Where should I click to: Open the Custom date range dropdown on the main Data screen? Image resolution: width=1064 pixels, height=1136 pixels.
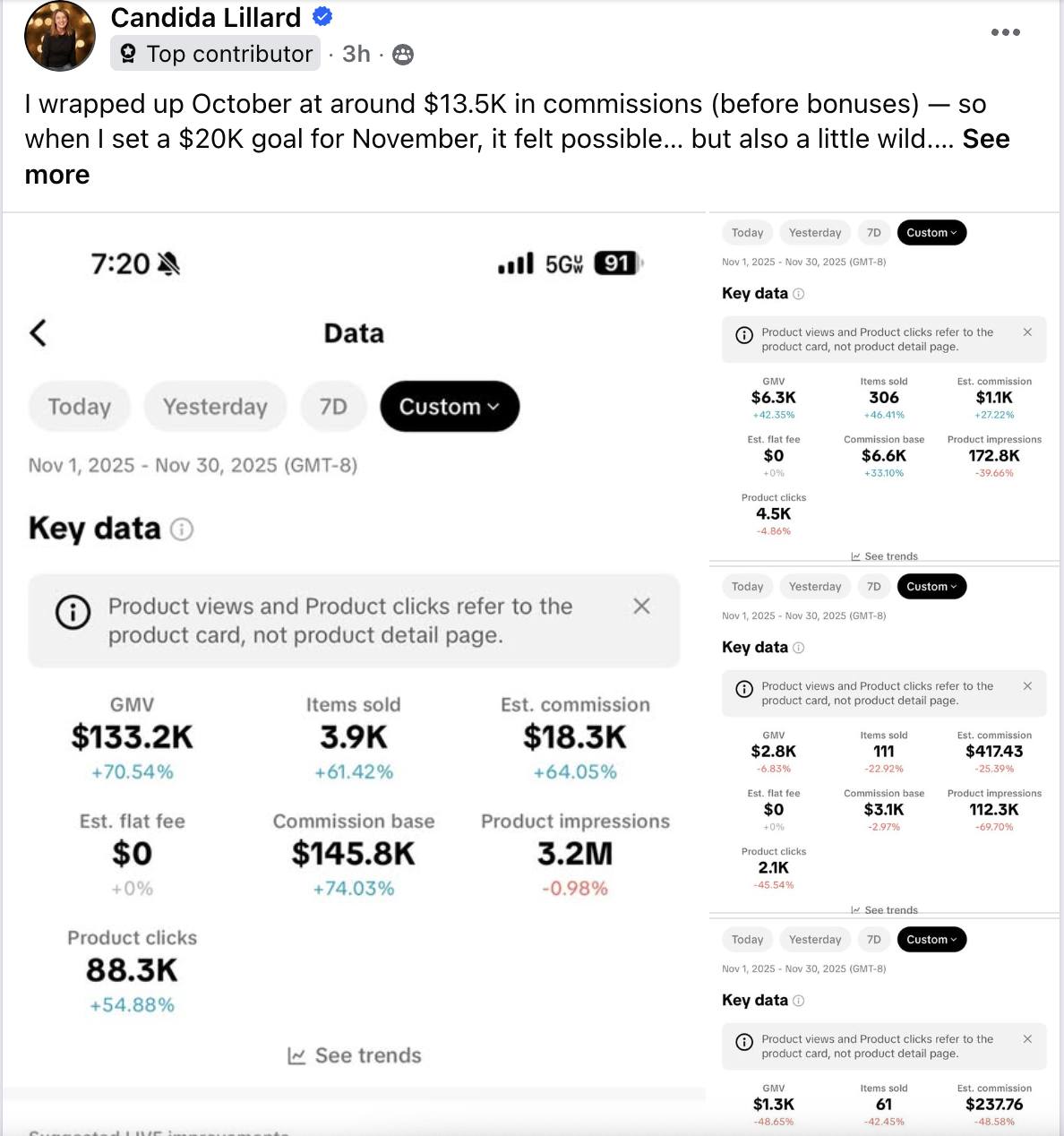[450, 406]
